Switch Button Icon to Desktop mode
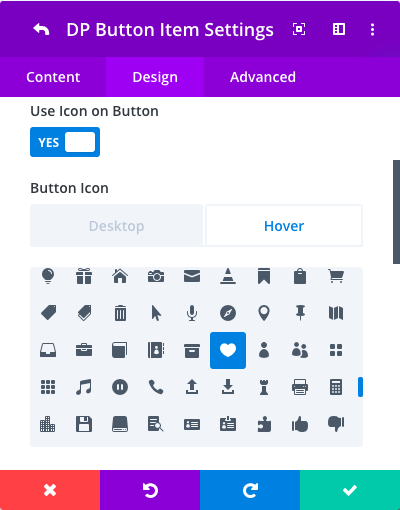 pyautogui.click(x=117, y=226)
